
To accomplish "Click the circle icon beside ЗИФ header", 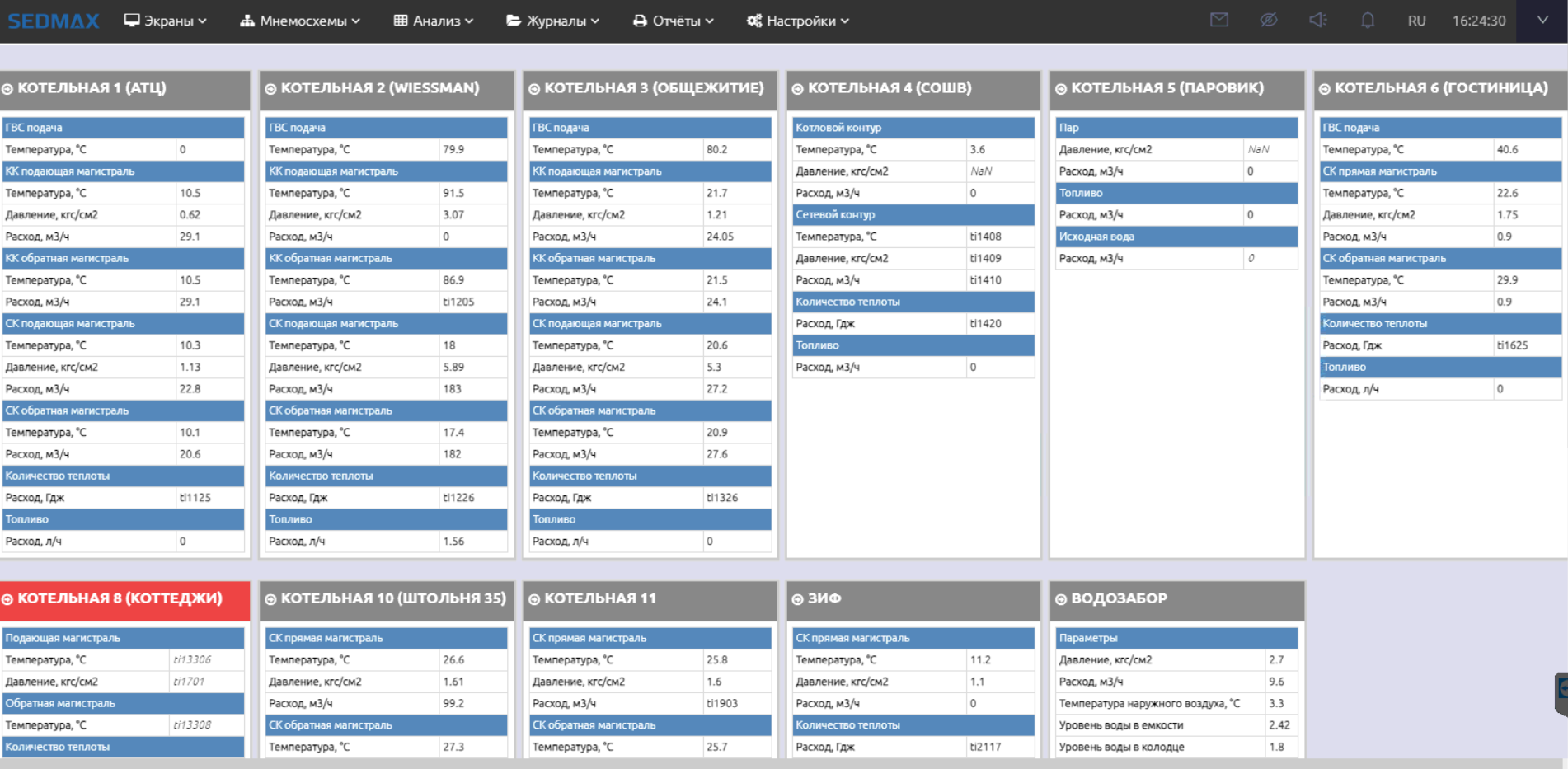I will coord(797,599).
